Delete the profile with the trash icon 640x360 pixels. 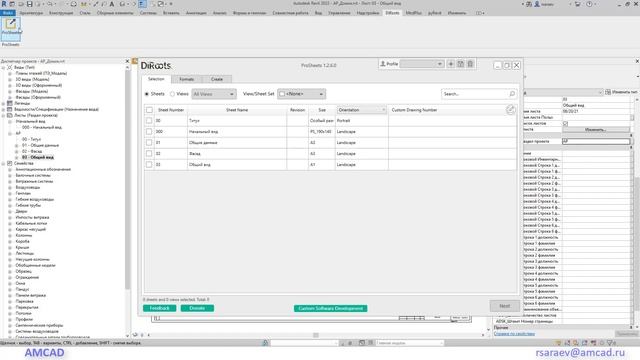(470, 64)
